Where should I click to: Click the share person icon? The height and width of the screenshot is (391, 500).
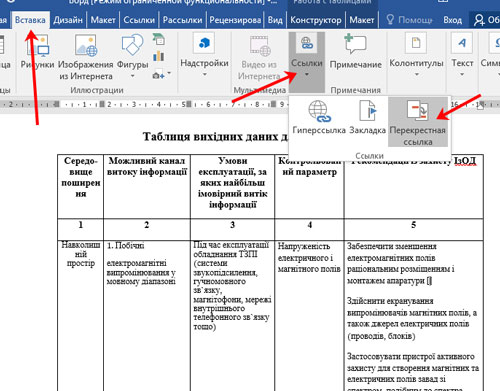(479, 20)
